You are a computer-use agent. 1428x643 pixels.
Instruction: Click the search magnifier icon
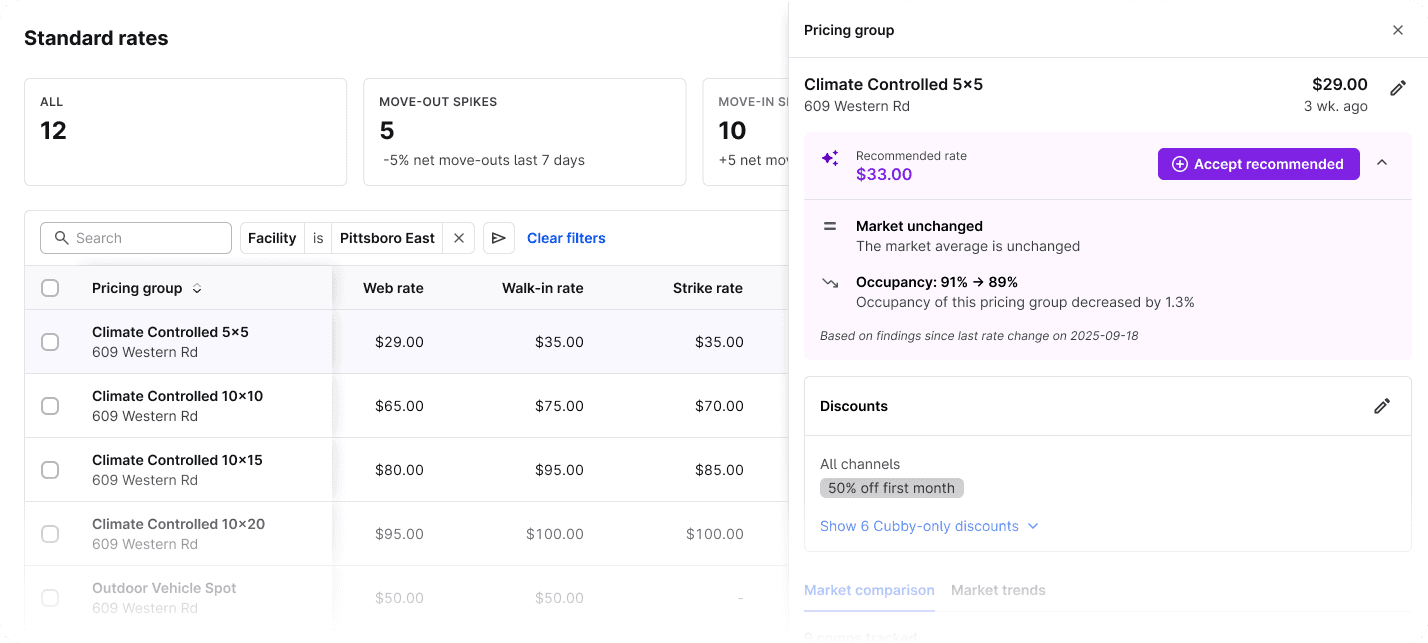(x=60, y=238)
